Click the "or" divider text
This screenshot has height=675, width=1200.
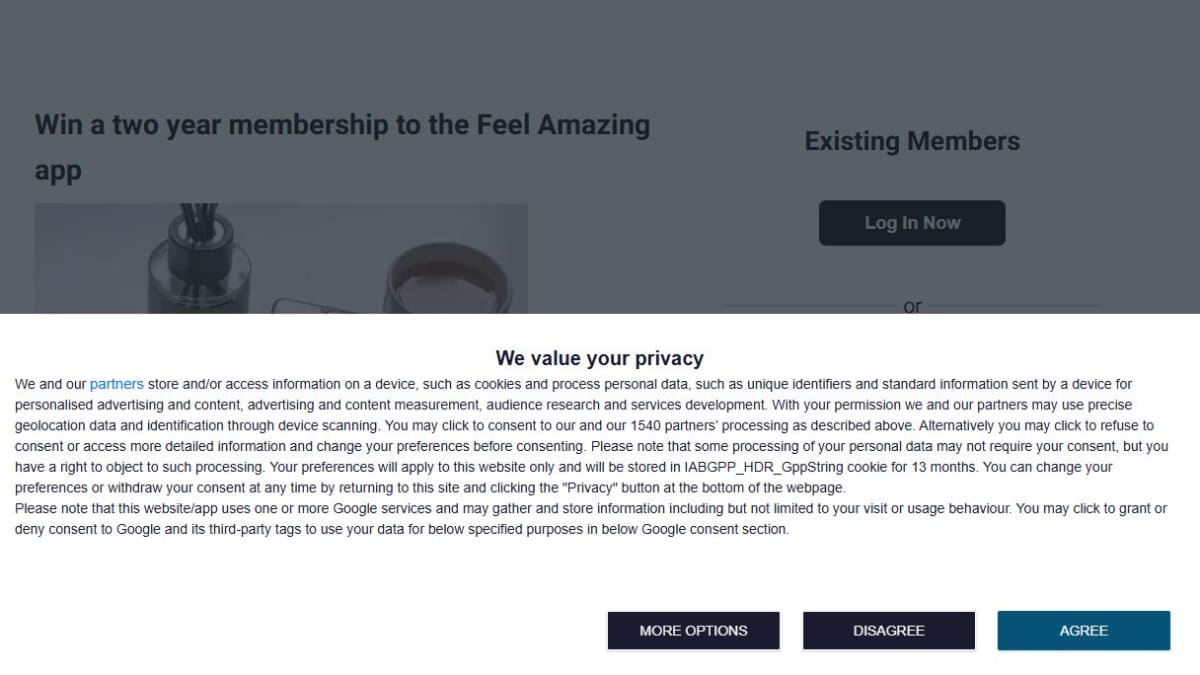pyautogui.click(x=912, y=307)
